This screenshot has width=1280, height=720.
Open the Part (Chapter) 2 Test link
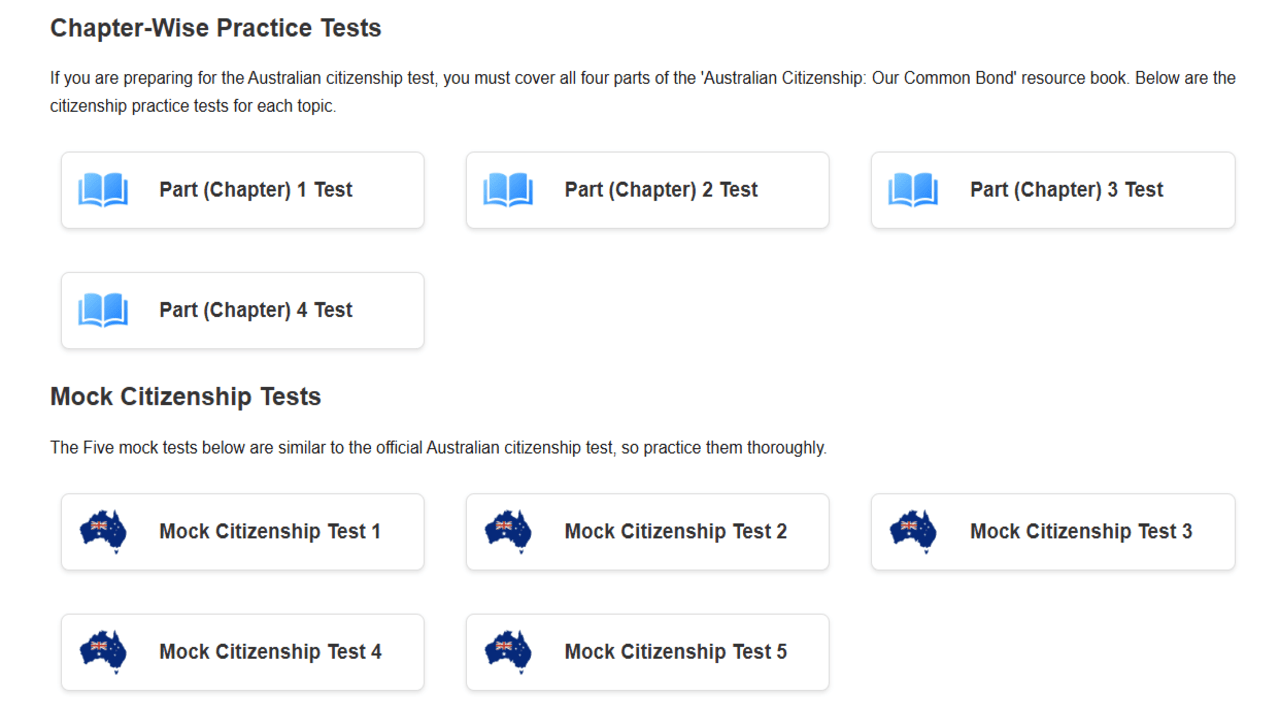point(661,190)
